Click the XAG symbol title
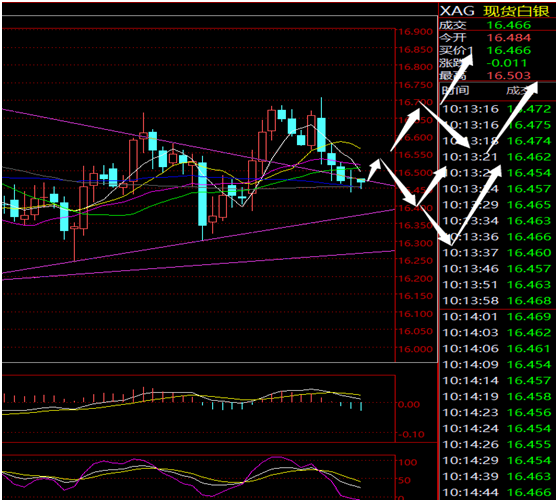The height and width of the screenshot is (502, 558). click(457, 11)
